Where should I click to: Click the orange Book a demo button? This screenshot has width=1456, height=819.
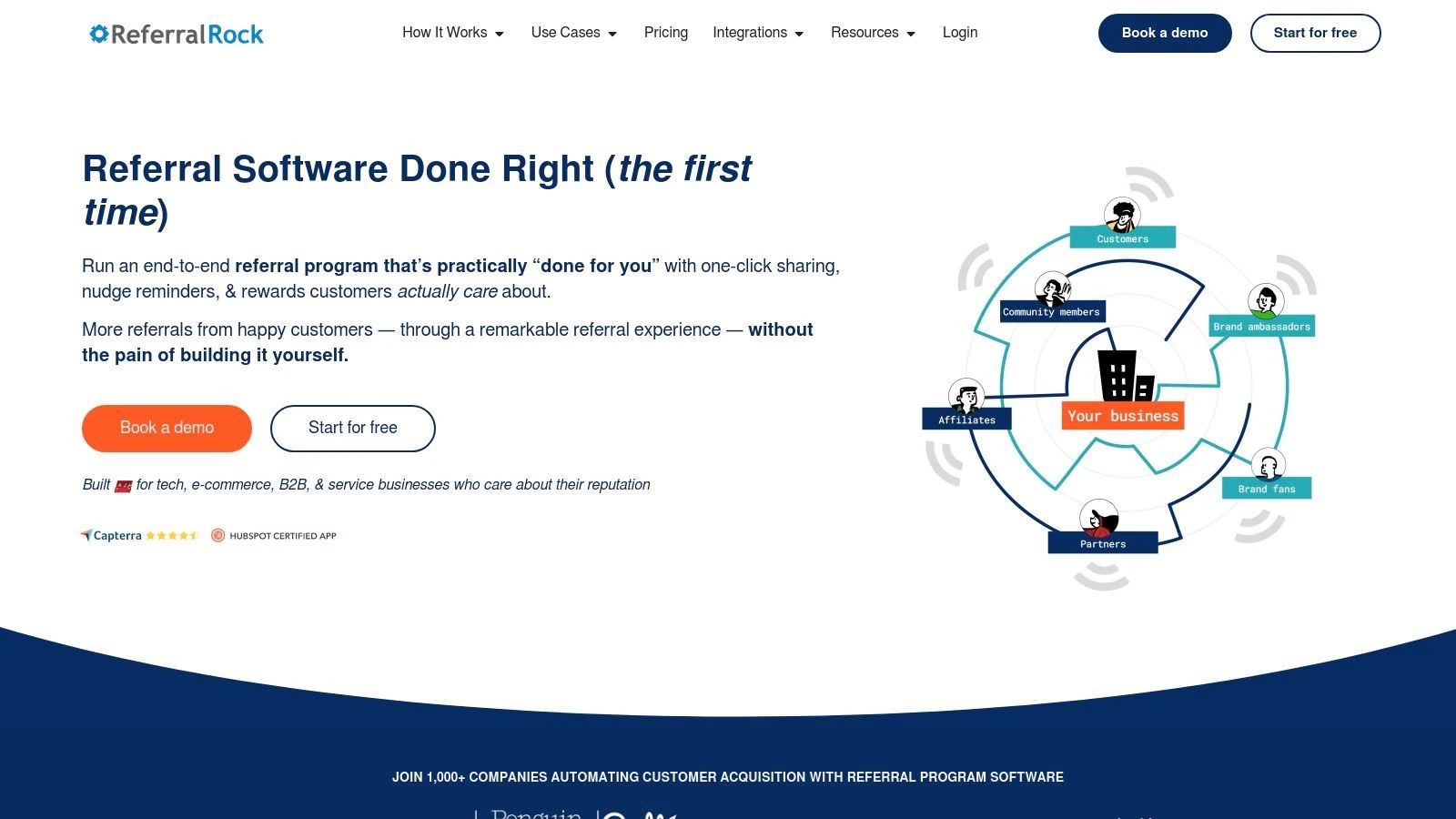(167, 428)
